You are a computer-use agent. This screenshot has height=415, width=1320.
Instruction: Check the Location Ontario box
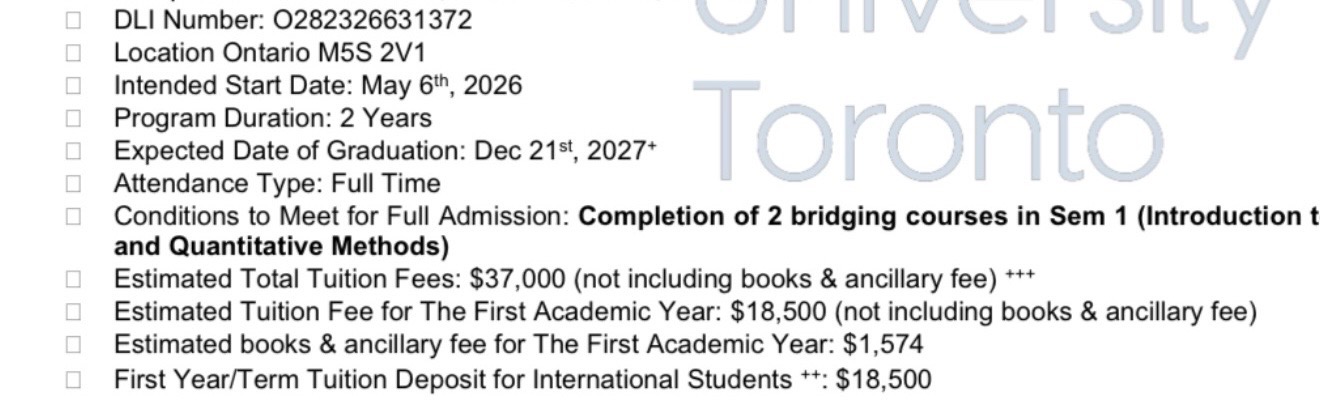click(73, 53)
